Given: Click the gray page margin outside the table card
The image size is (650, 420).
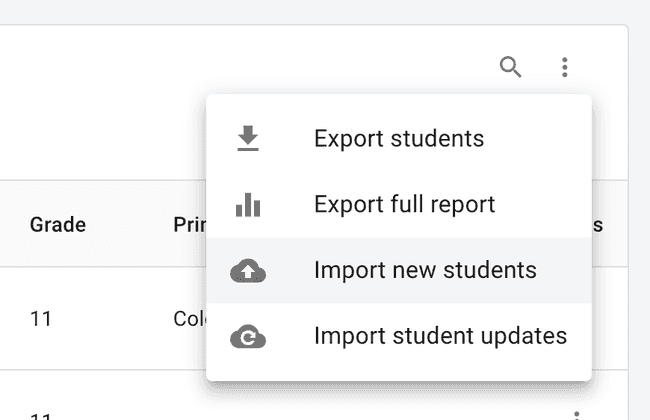Looking at the screenshot, I should (x=639, y=200).
